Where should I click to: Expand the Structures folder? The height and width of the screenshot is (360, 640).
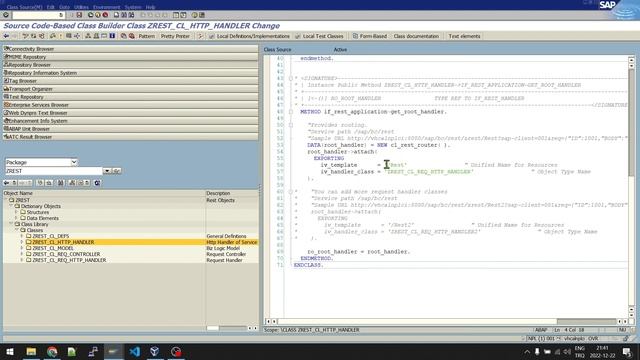(x=17, y=212)
